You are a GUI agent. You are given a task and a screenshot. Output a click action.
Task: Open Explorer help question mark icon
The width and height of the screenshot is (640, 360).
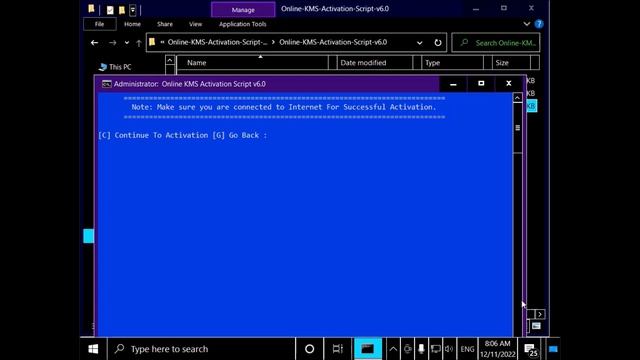pos(539,24)
